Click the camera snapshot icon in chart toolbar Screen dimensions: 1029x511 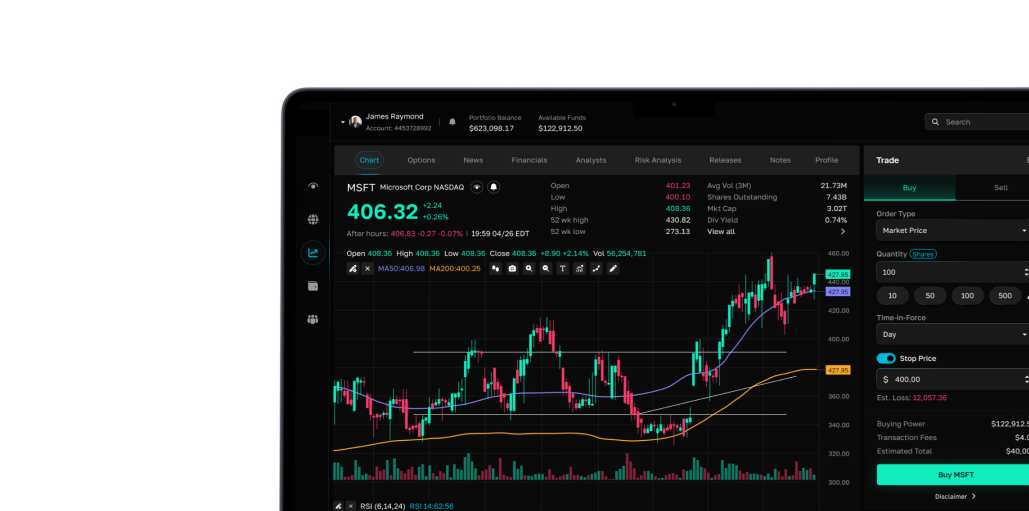click(x=512, y=268)
